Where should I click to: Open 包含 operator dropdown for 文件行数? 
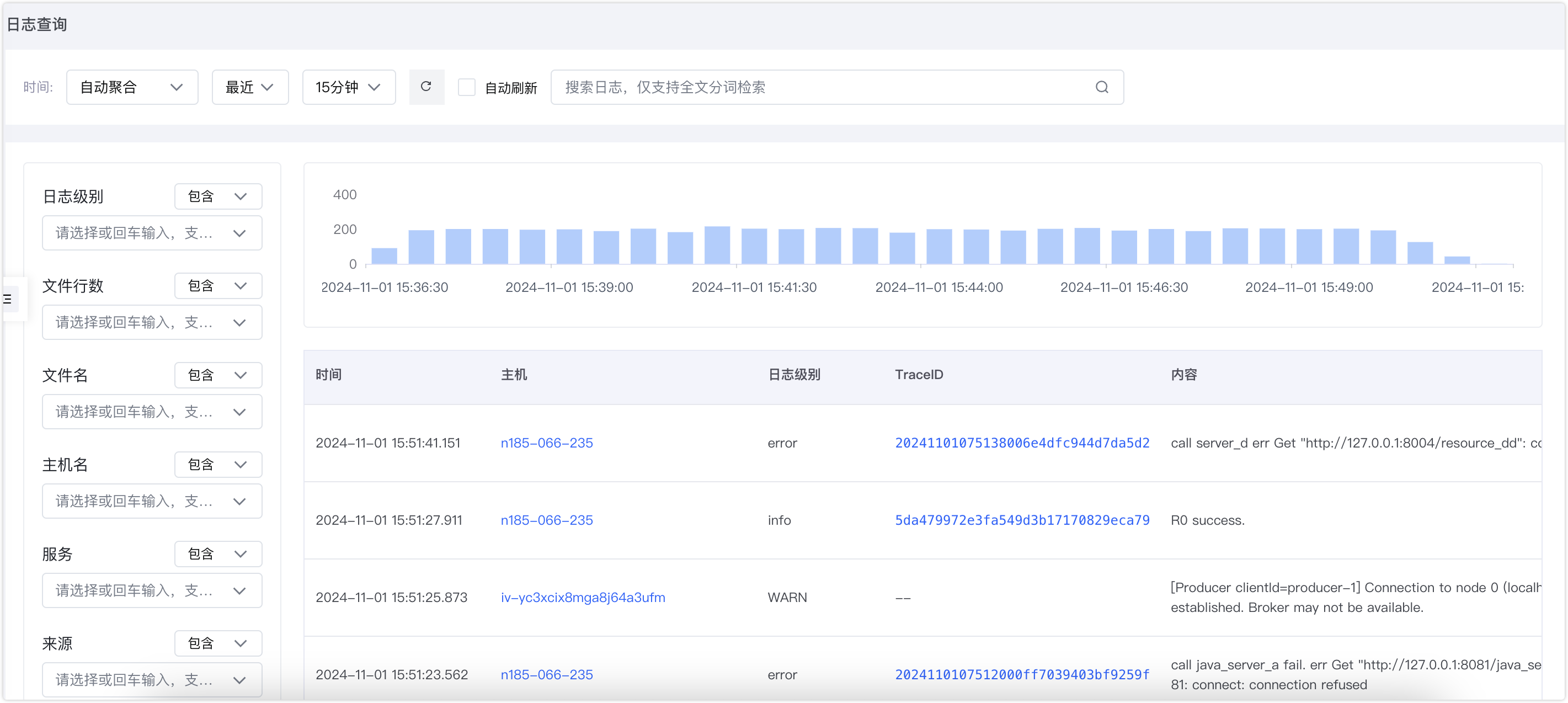point(218,285)
